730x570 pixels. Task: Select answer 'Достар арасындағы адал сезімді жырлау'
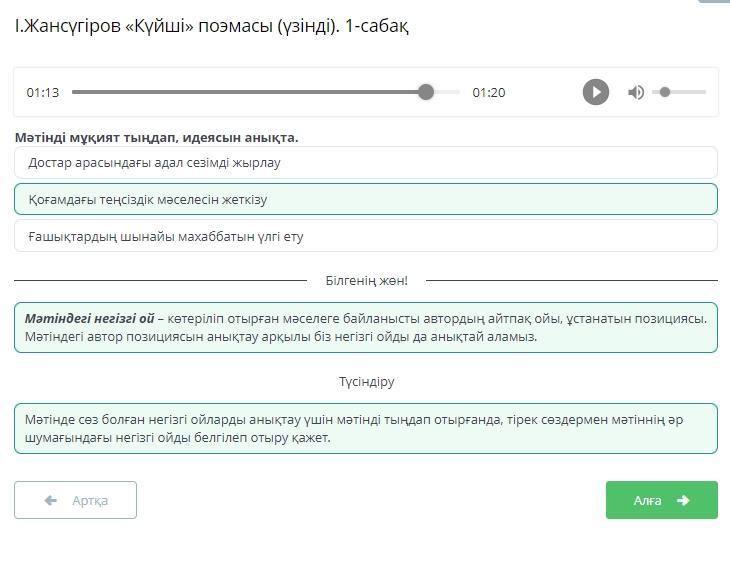(366, 162)
